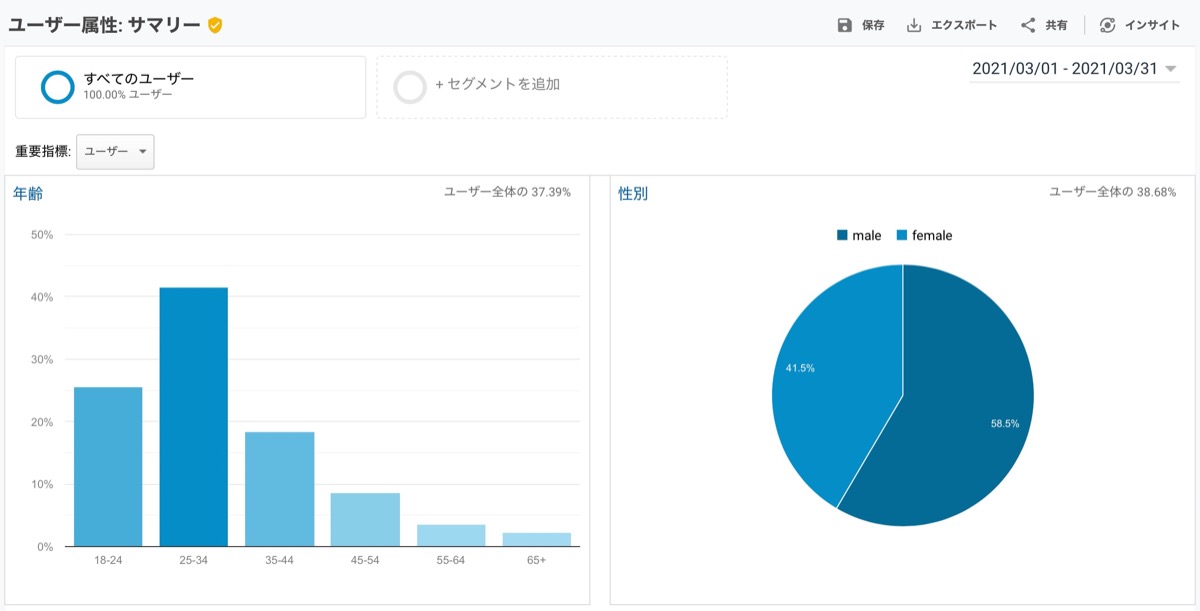Open the Insights icon

[x=1107, y=25]
